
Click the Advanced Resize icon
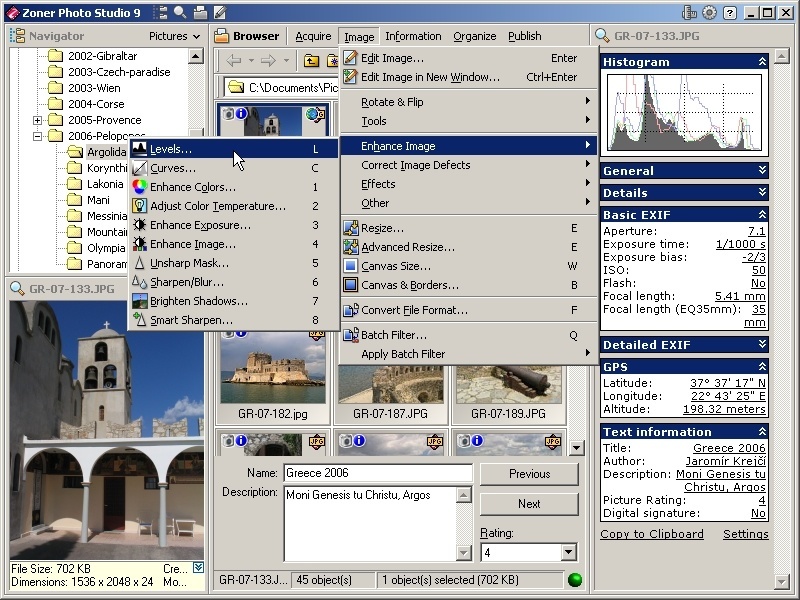pos(350,247)
